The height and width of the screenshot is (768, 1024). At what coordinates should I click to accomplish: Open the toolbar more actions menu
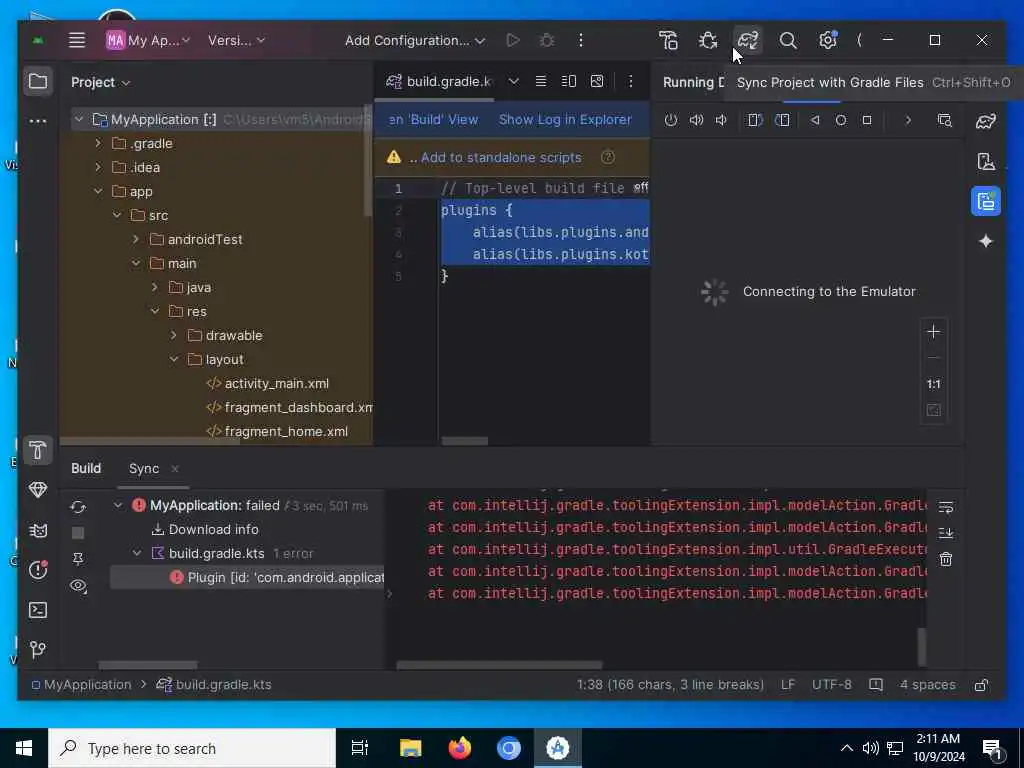coord(581,40)
